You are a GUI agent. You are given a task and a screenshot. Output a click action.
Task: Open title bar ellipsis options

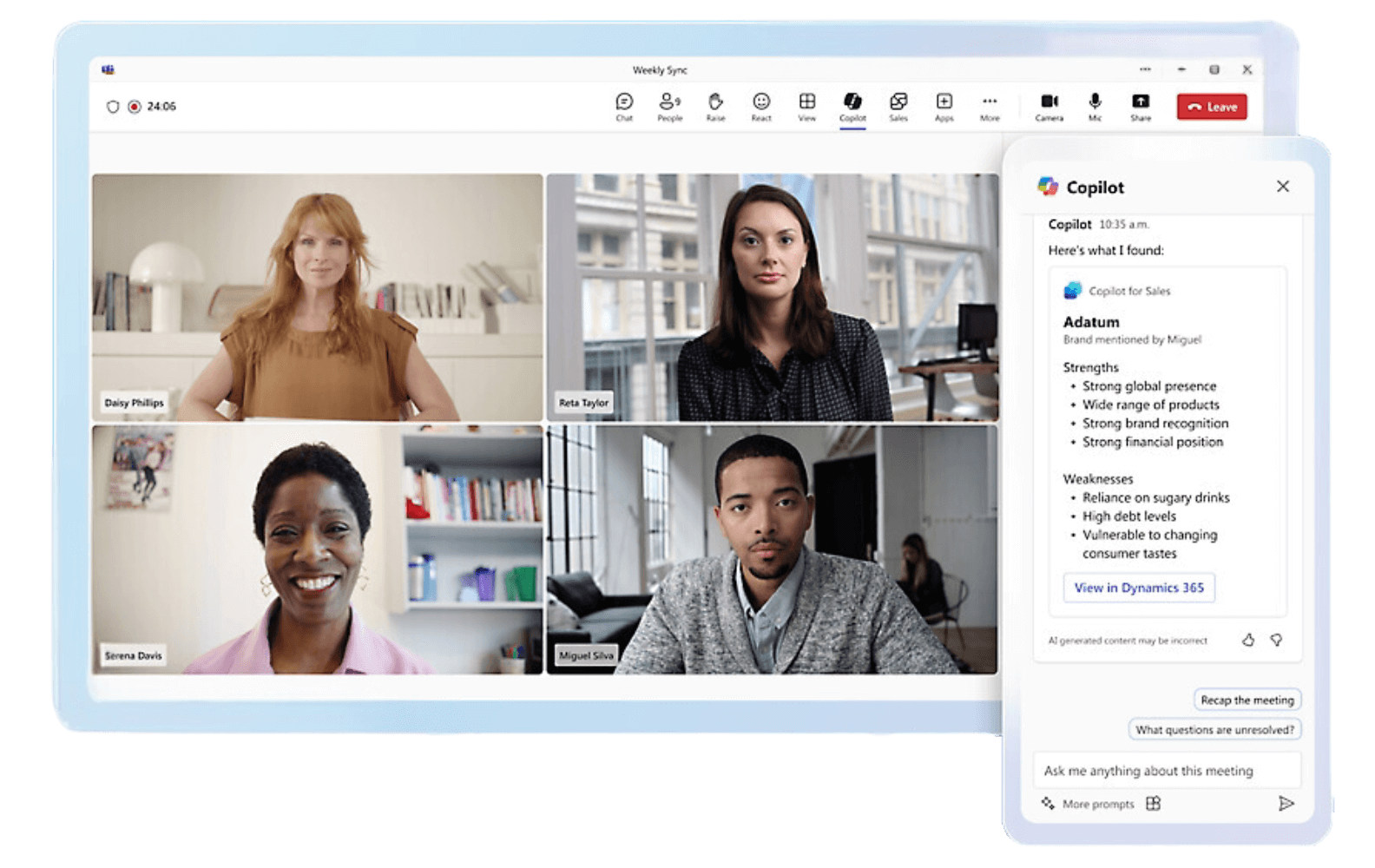point(1145,69)
